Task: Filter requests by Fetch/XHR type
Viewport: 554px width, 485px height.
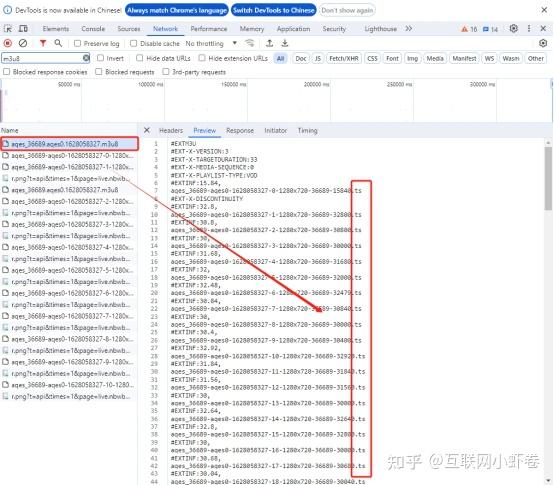Action: click(343, 58)
